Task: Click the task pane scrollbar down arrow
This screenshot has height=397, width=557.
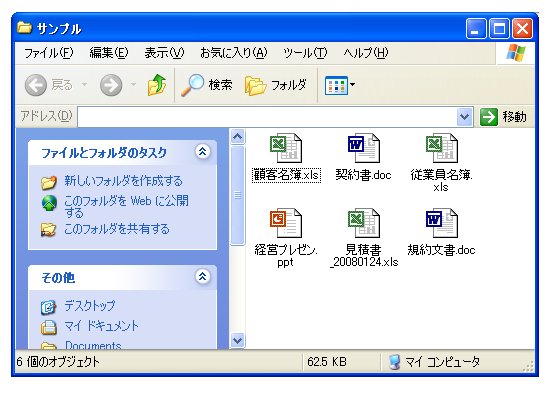Action: (x=238, y=341)
